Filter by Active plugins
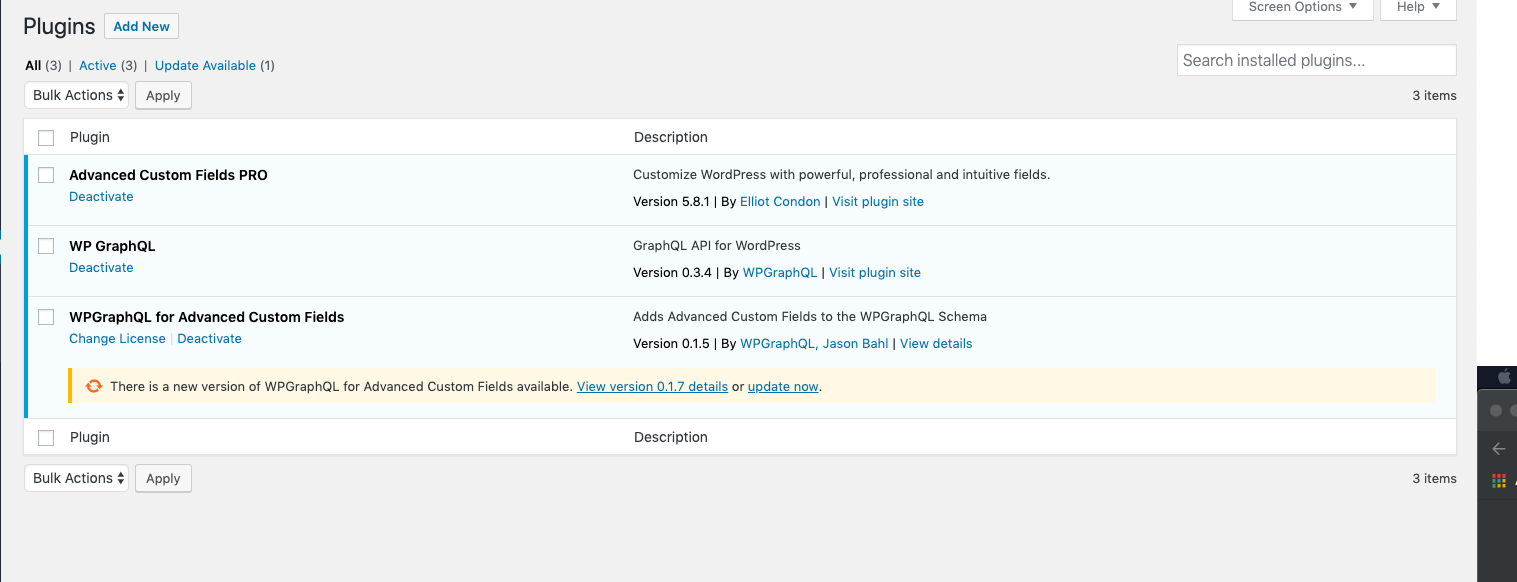The height and width of the screenshot is (582, 1517). 98,65
